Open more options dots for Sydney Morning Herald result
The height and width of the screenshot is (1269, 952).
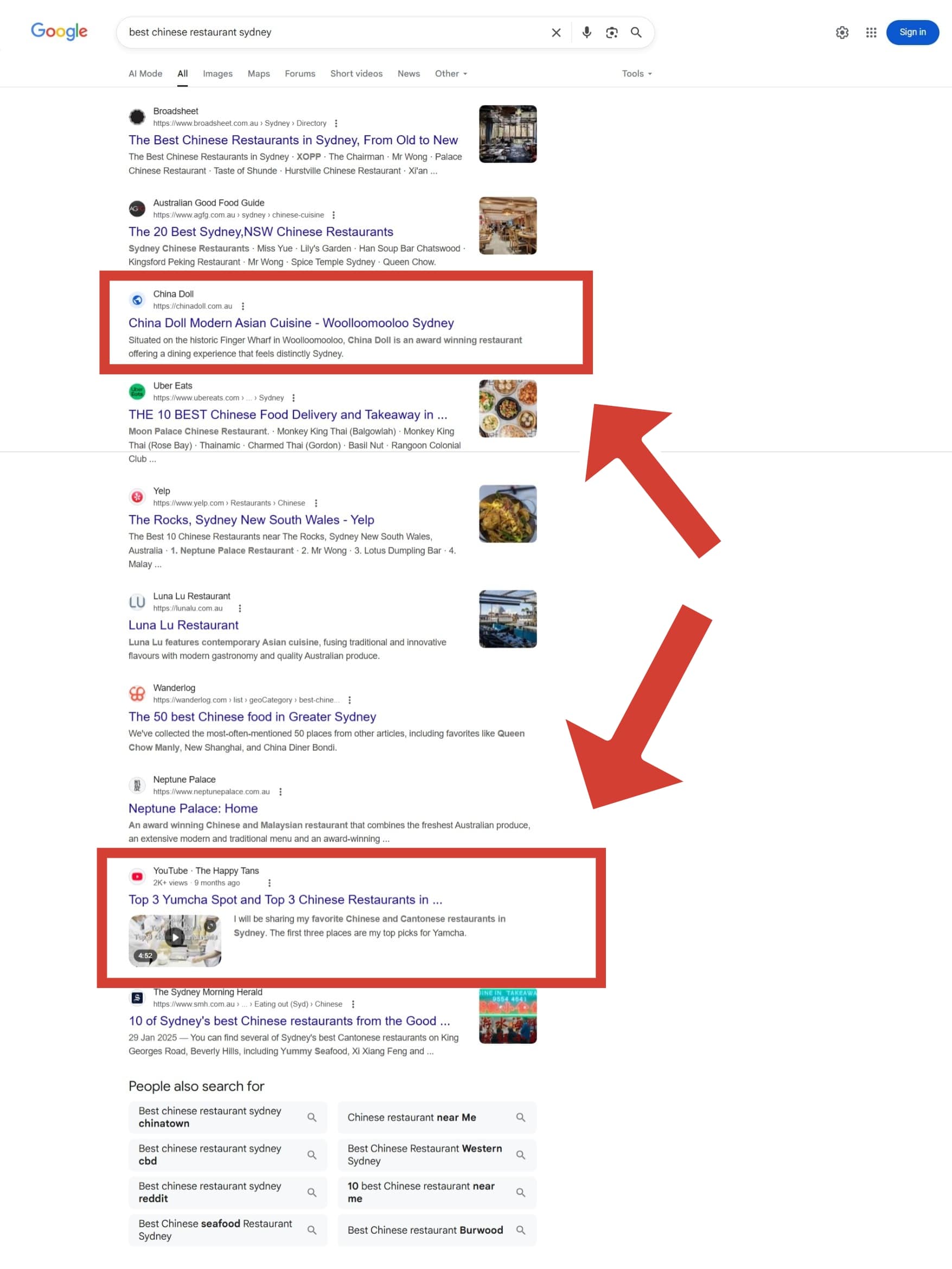point(353,1004)
